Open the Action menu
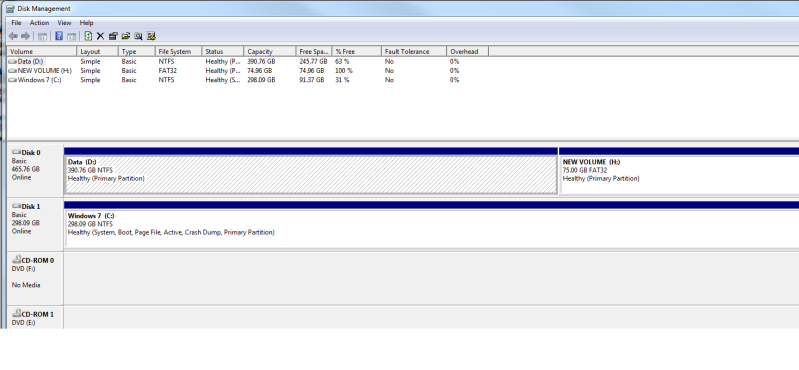Screen dimensions: 799x370 coord(39,23)
